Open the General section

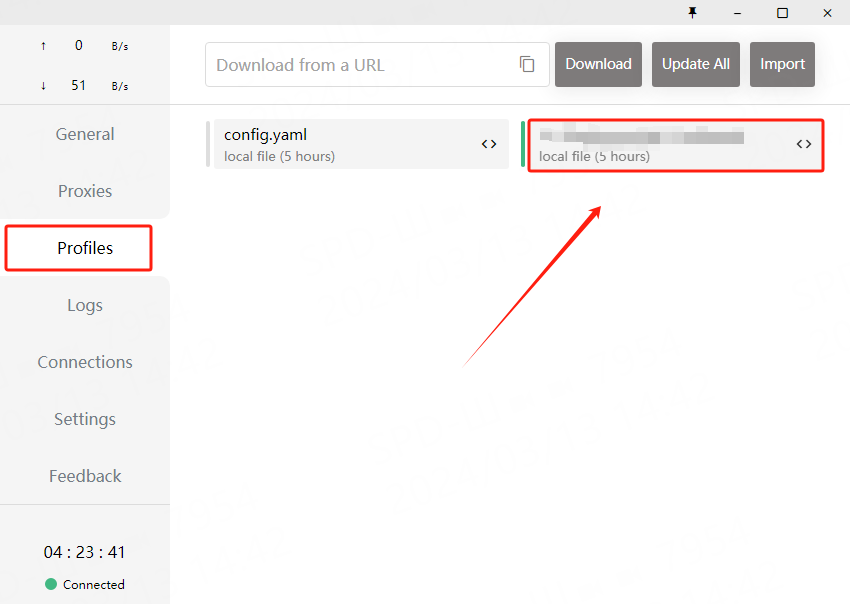(85, 134)
